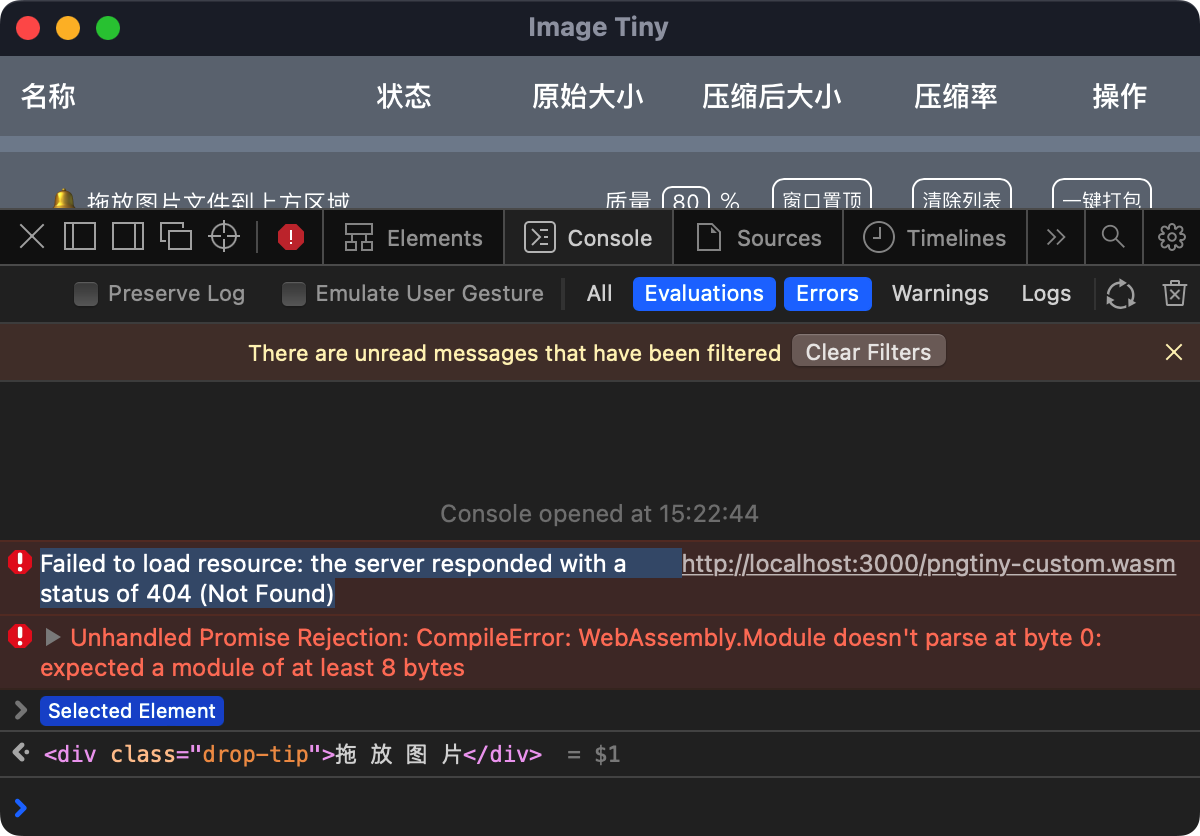Click the Console opened timestamp text

pos(600,515)
